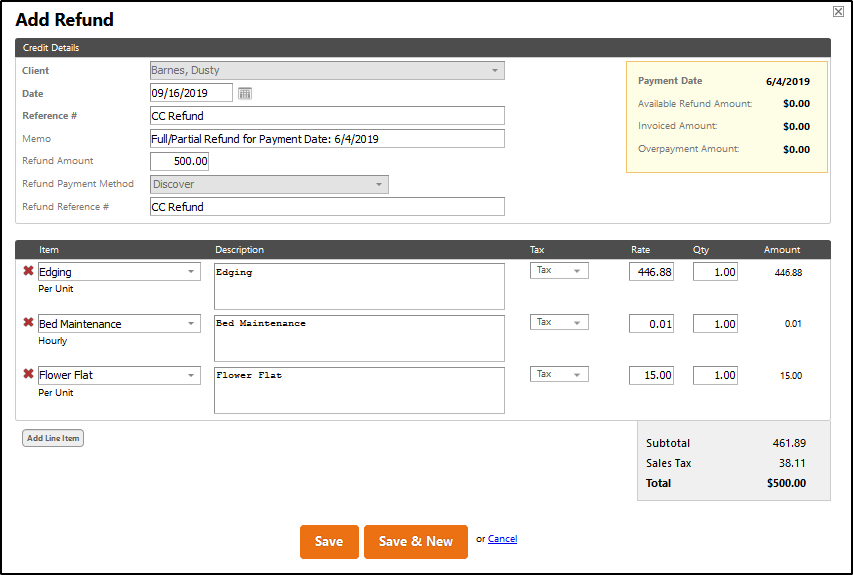Open the Flower Flat item dropdown
This screenshot has height=575, width=853.
(191, 376)
